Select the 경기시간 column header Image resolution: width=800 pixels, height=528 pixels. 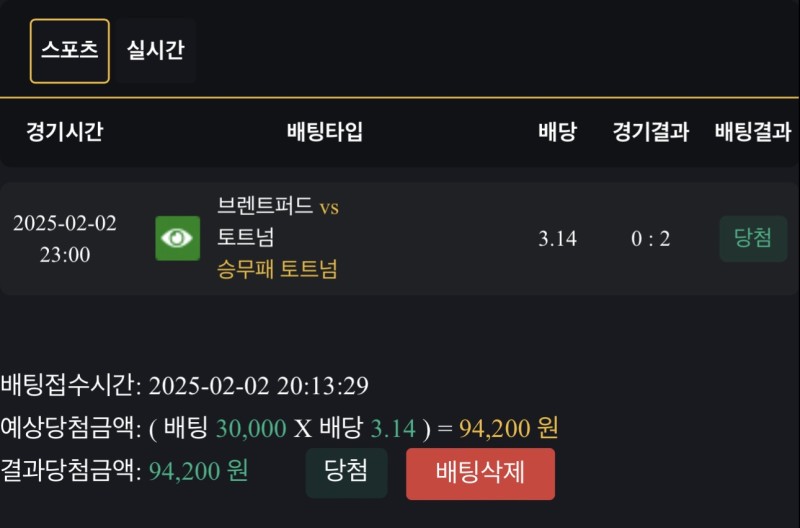[x=64, y=132]
